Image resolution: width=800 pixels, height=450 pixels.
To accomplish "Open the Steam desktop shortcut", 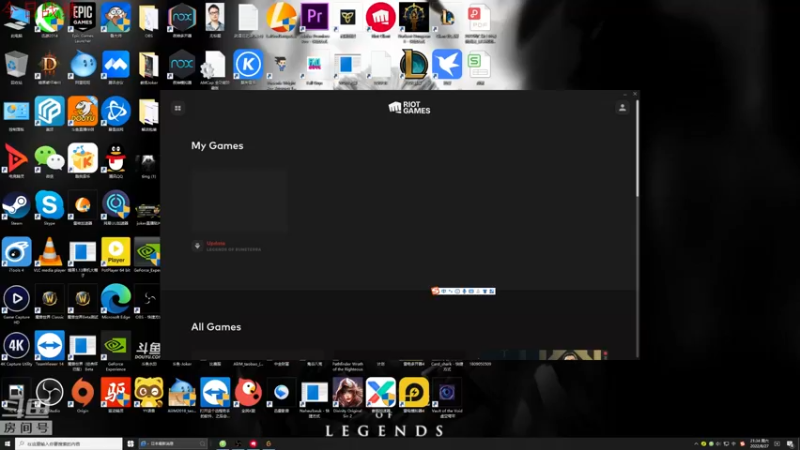I will click(x=16, y=206).
